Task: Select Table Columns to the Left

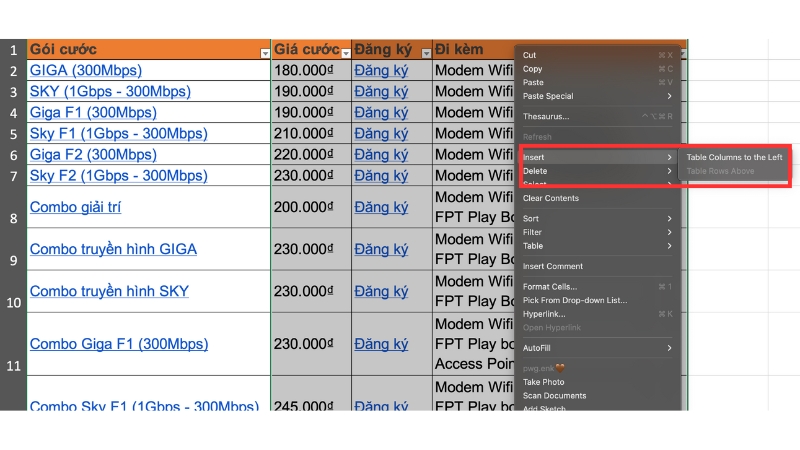Action: pyautogui.click(x=734, y=157)
